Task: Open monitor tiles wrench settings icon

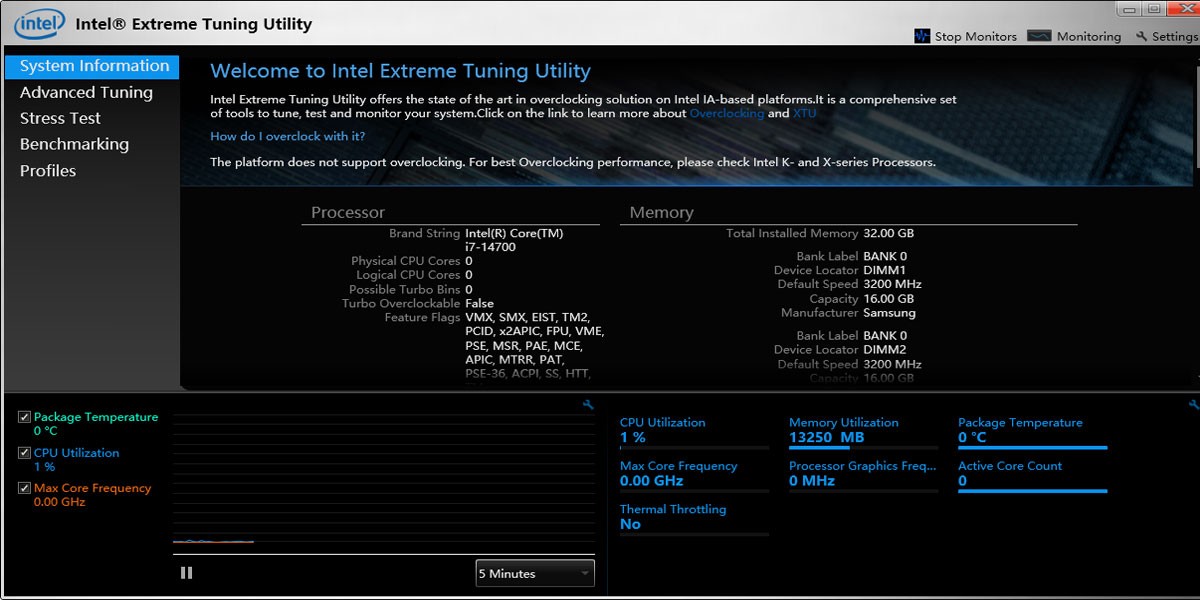Action: (1193, 404)
